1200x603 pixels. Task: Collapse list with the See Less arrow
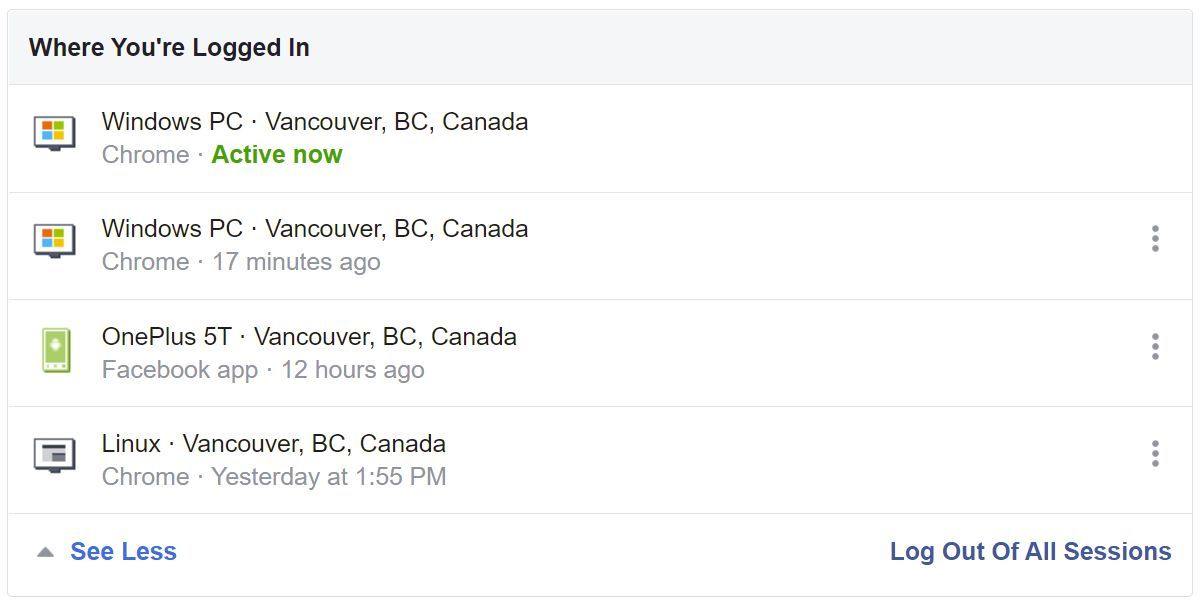[x=45, y=552]
